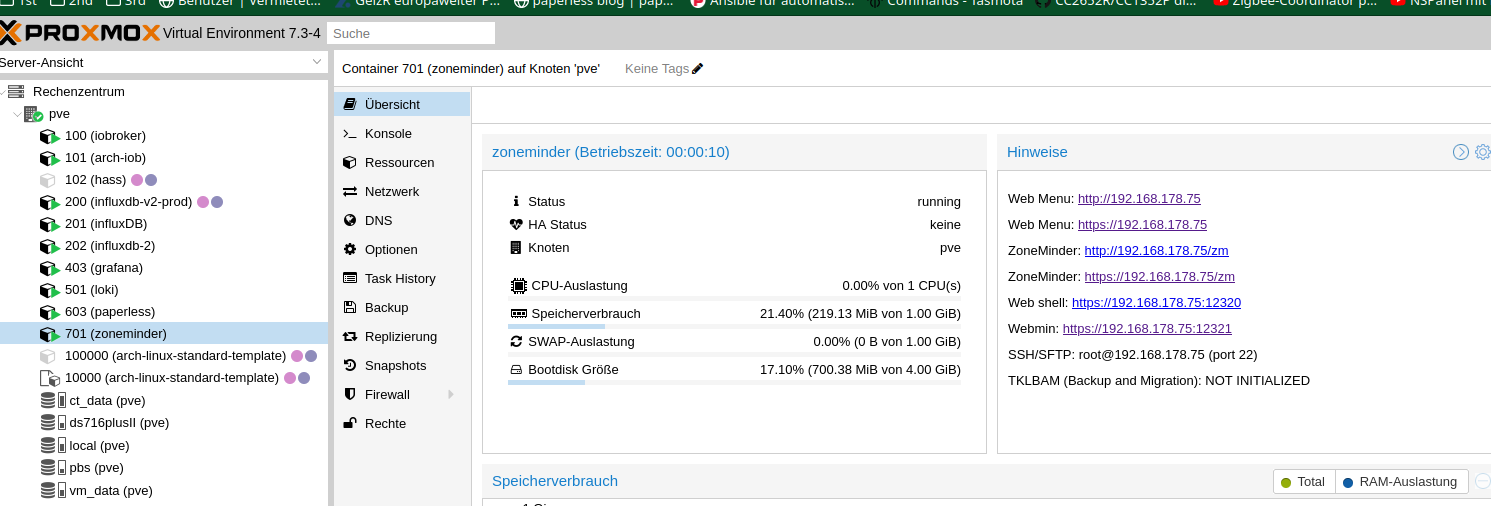Viewport: 1491px width, 506px height.
Task: Collapse the Rechenzentrum tree node
Action: [x=2, y=91]
